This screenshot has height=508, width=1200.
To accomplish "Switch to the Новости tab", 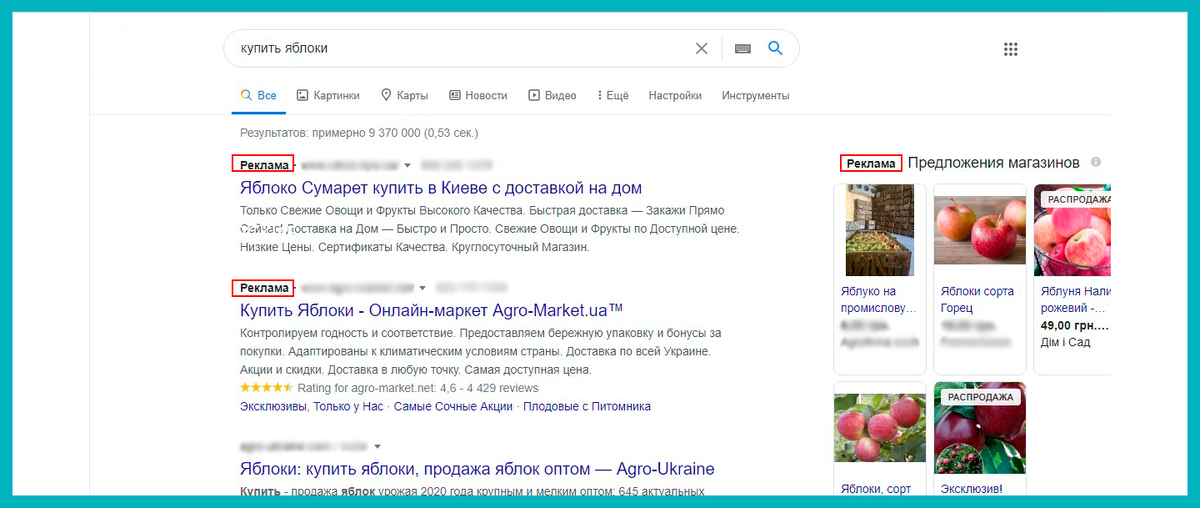I will pos(478,96).
